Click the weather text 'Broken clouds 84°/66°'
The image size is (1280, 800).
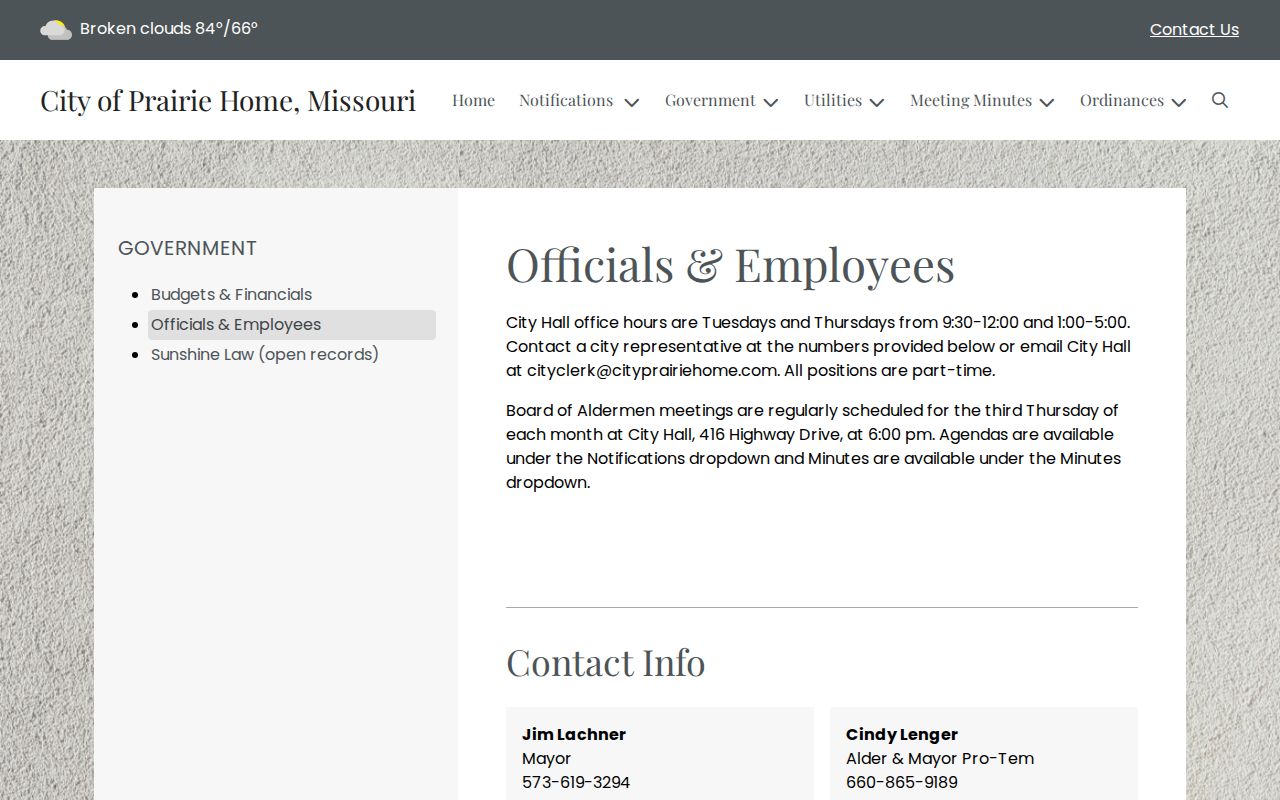pos(169,29)
